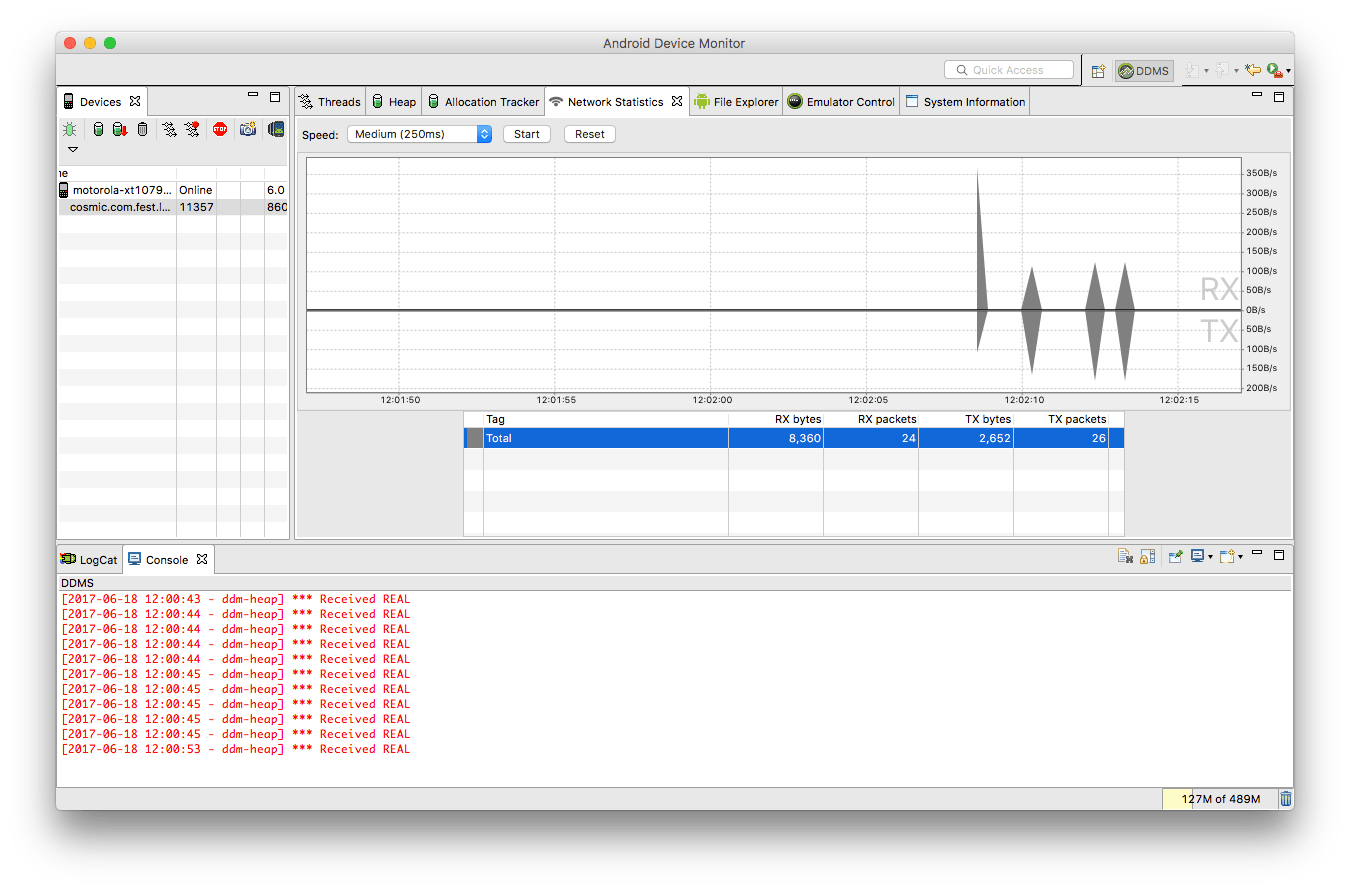Select the DDMS perspective button
The image size is (1350, 890).
pos(1144,71)
